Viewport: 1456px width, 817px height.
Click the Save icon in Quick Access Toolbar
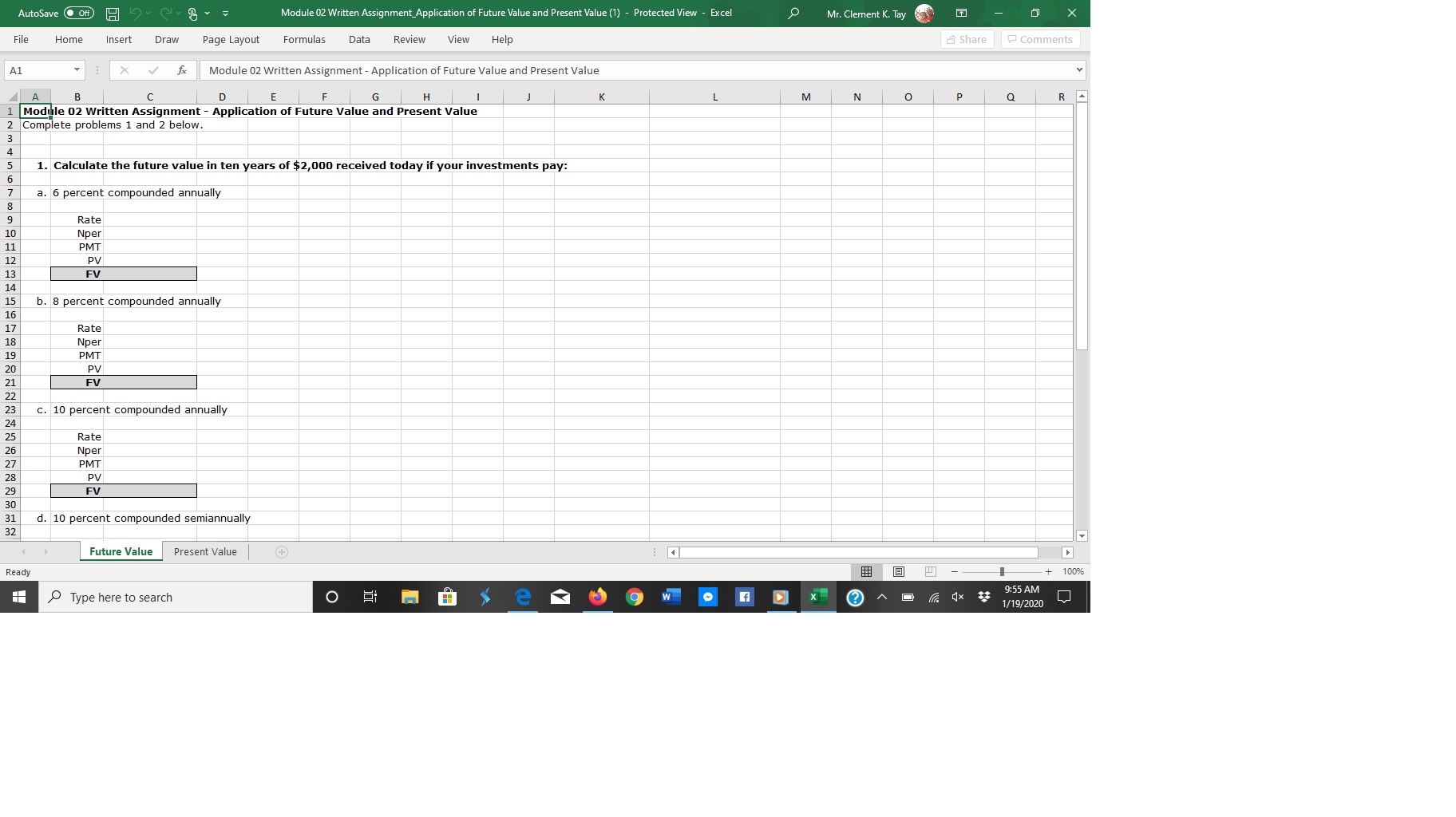click(x=112, y=13)
